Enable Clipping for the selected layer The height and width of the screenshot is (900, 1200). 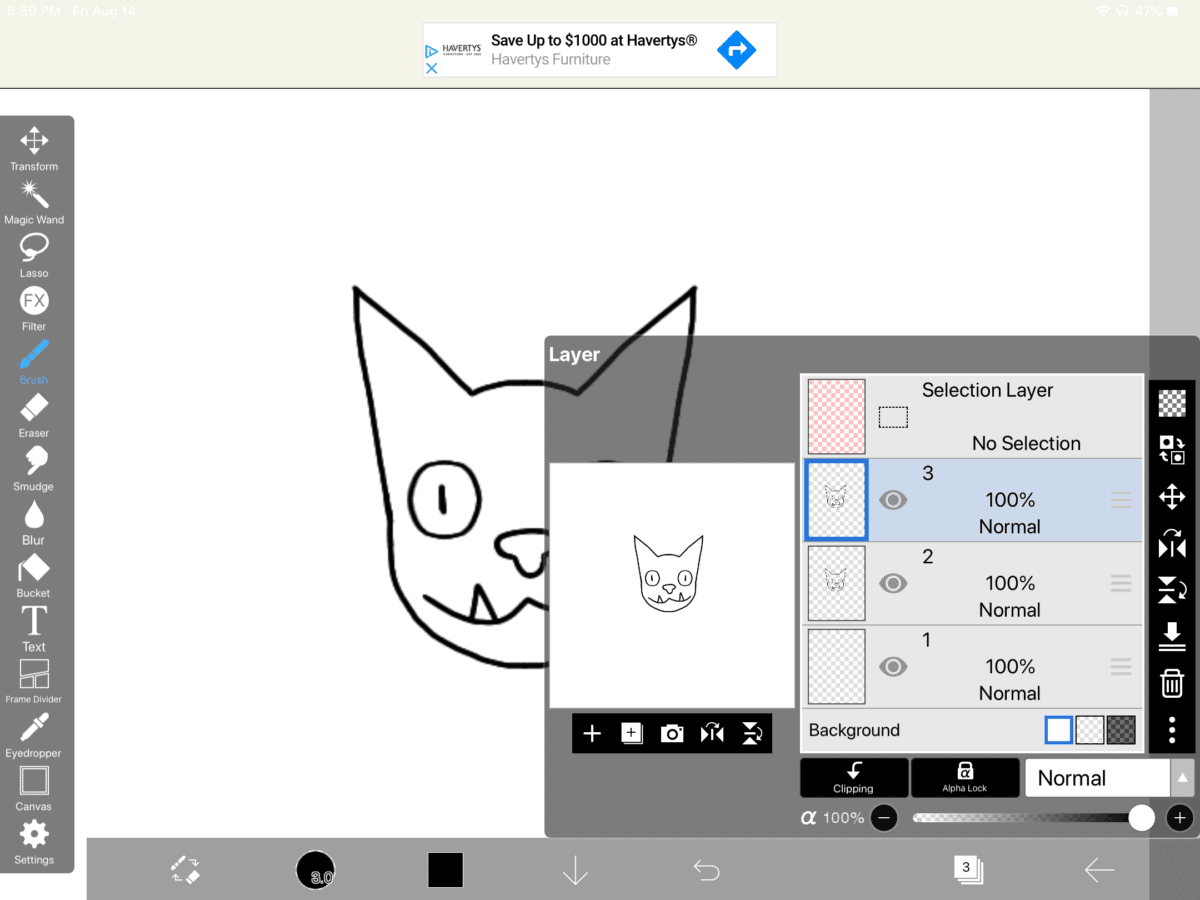tap(853, 777)
